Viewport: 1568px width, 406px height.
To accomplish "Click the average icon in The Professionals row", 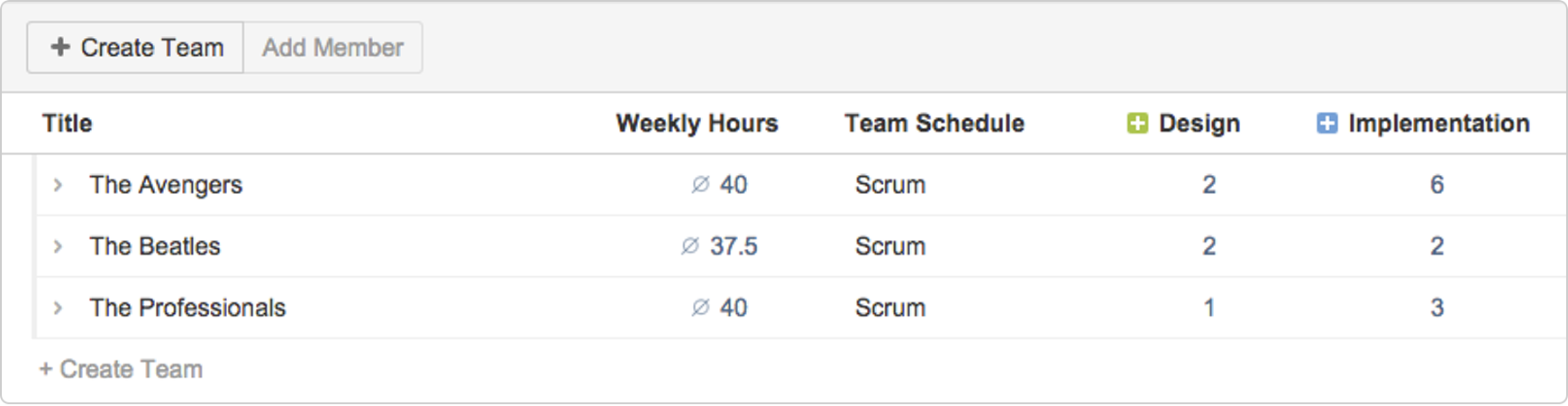I will (700, 308).
